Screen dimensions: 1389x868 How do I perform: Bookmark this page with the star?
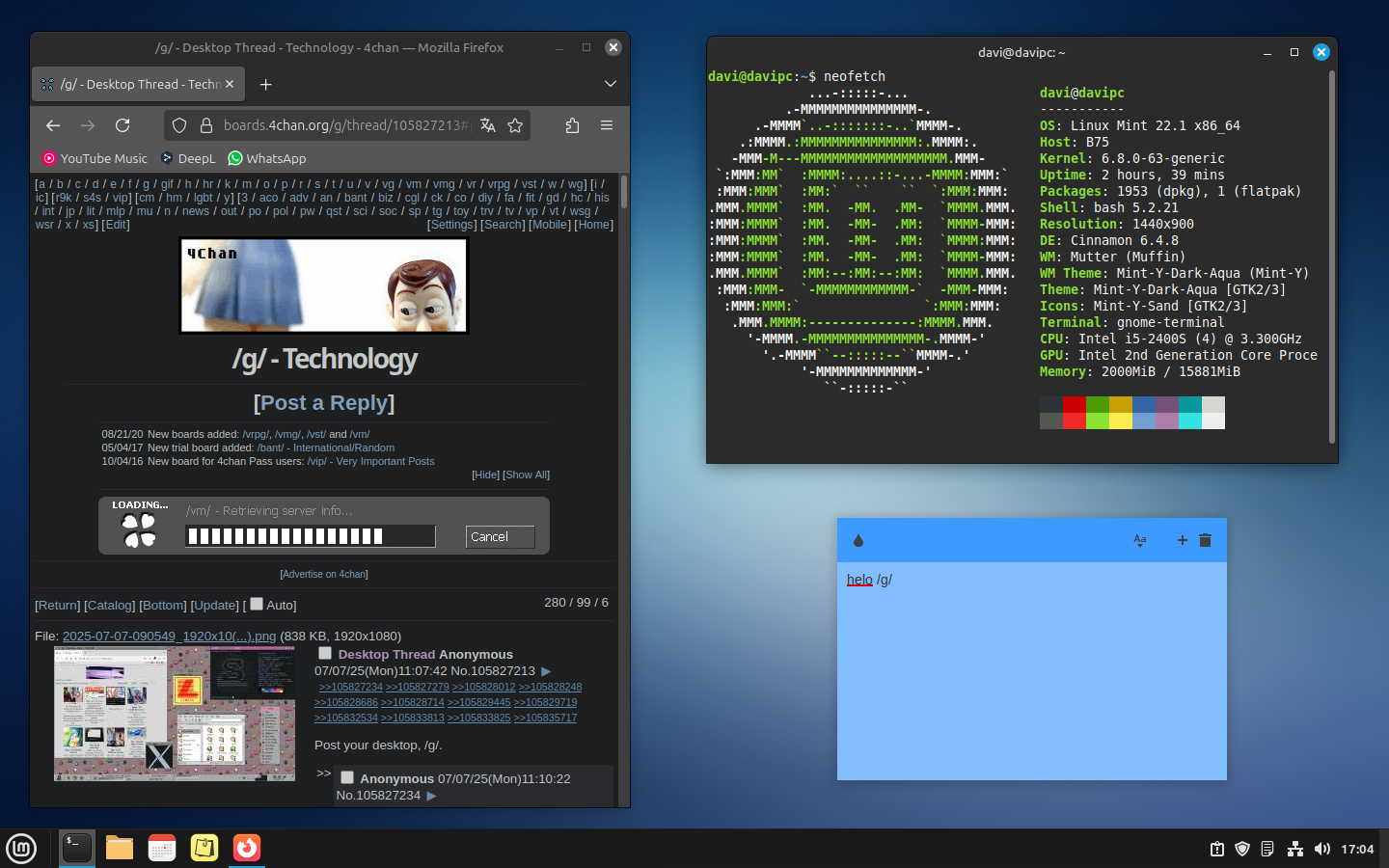(515, 125)
